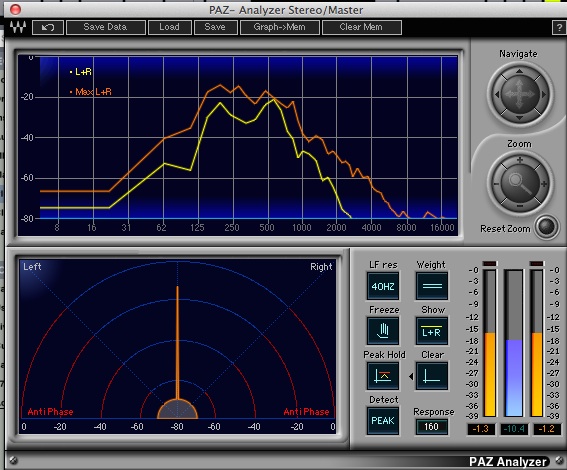
Task: Navigate down with the bottom arrow
Action: click(519, 118)
